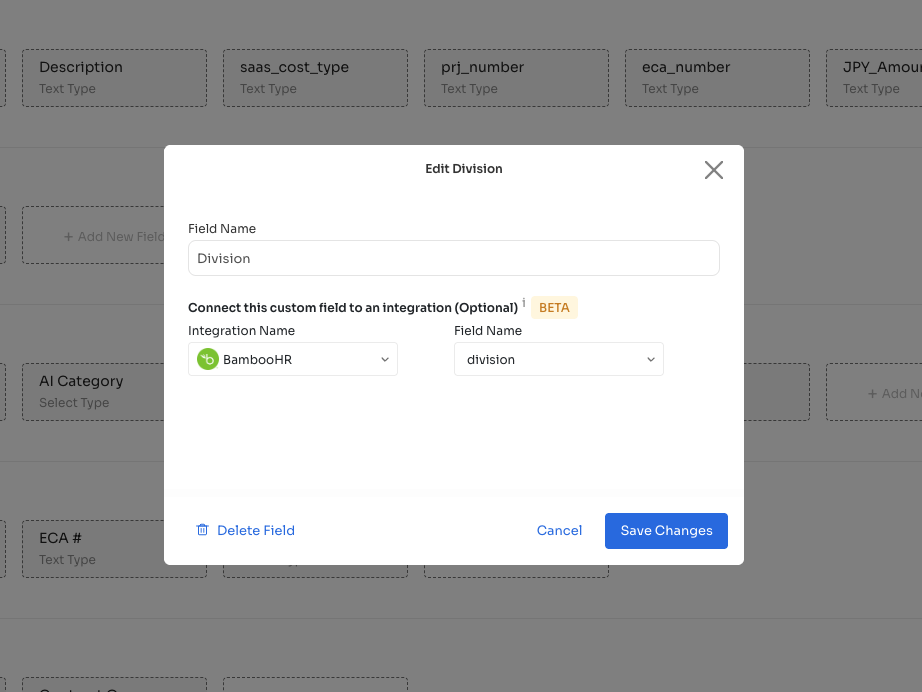Click the Division field name input
The height and width of the screenshot is (692, 922).
(x=453, y=258)
